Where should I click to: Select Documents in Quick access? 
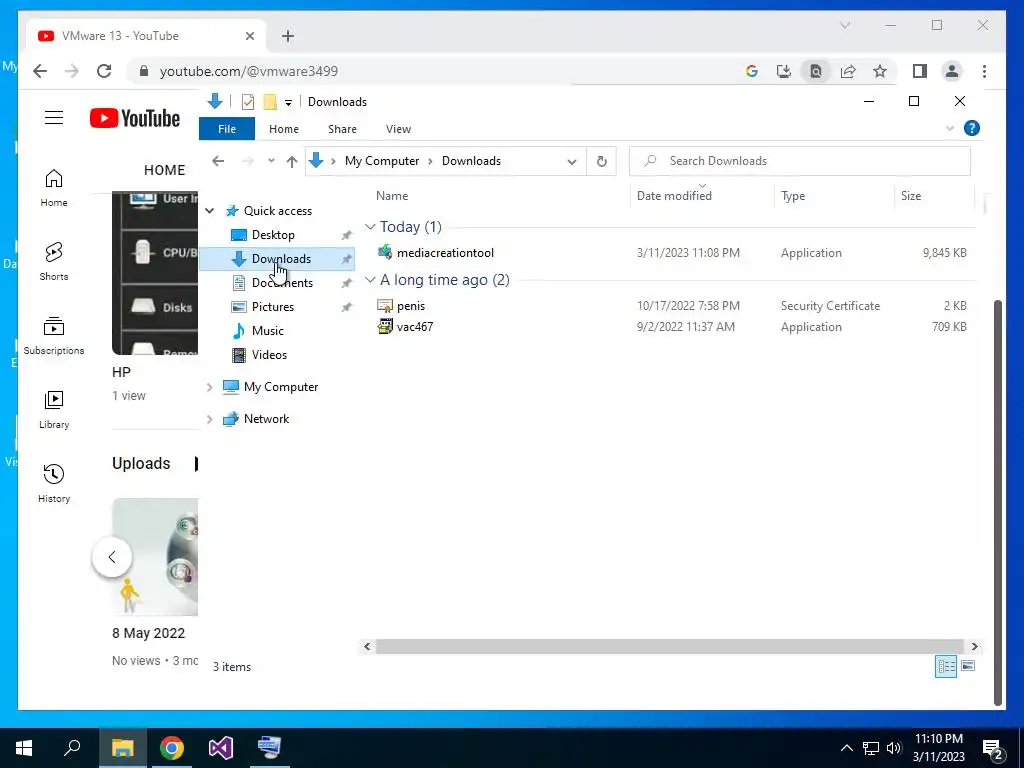[x=282, y=283]
